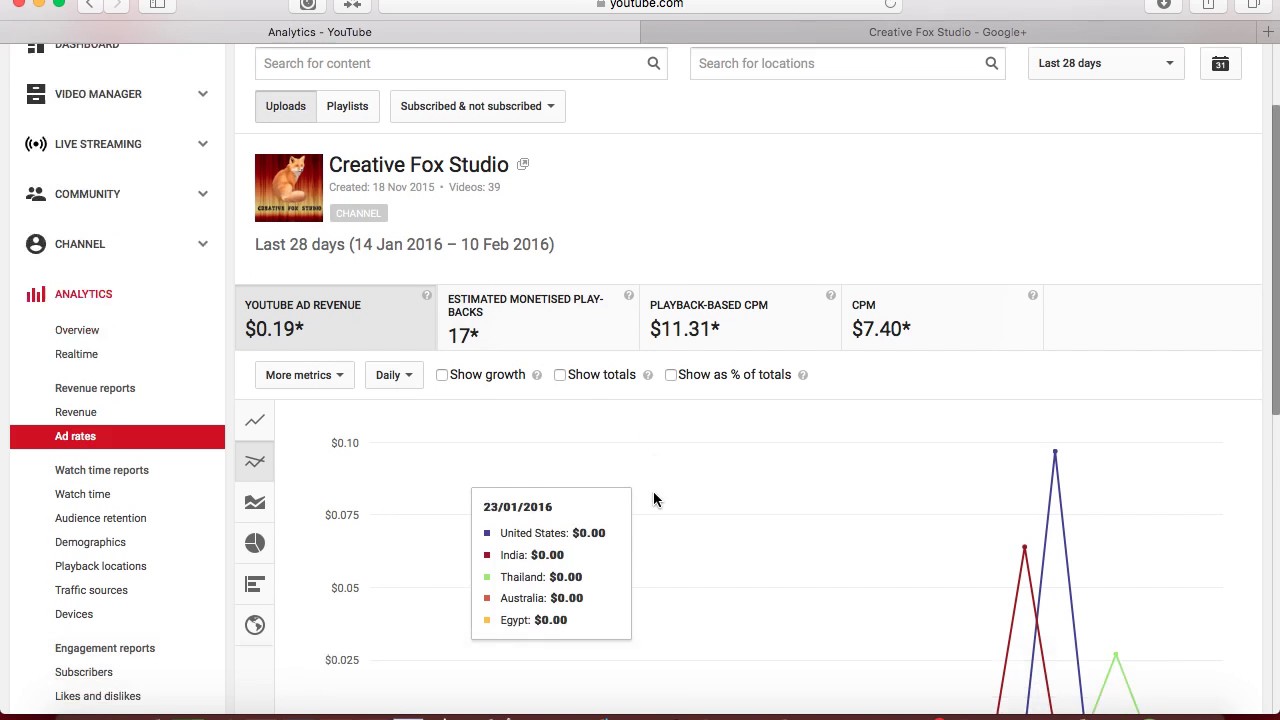Expand the Community section chevron
Screen dimensions: 1280x720
(203, 194)
